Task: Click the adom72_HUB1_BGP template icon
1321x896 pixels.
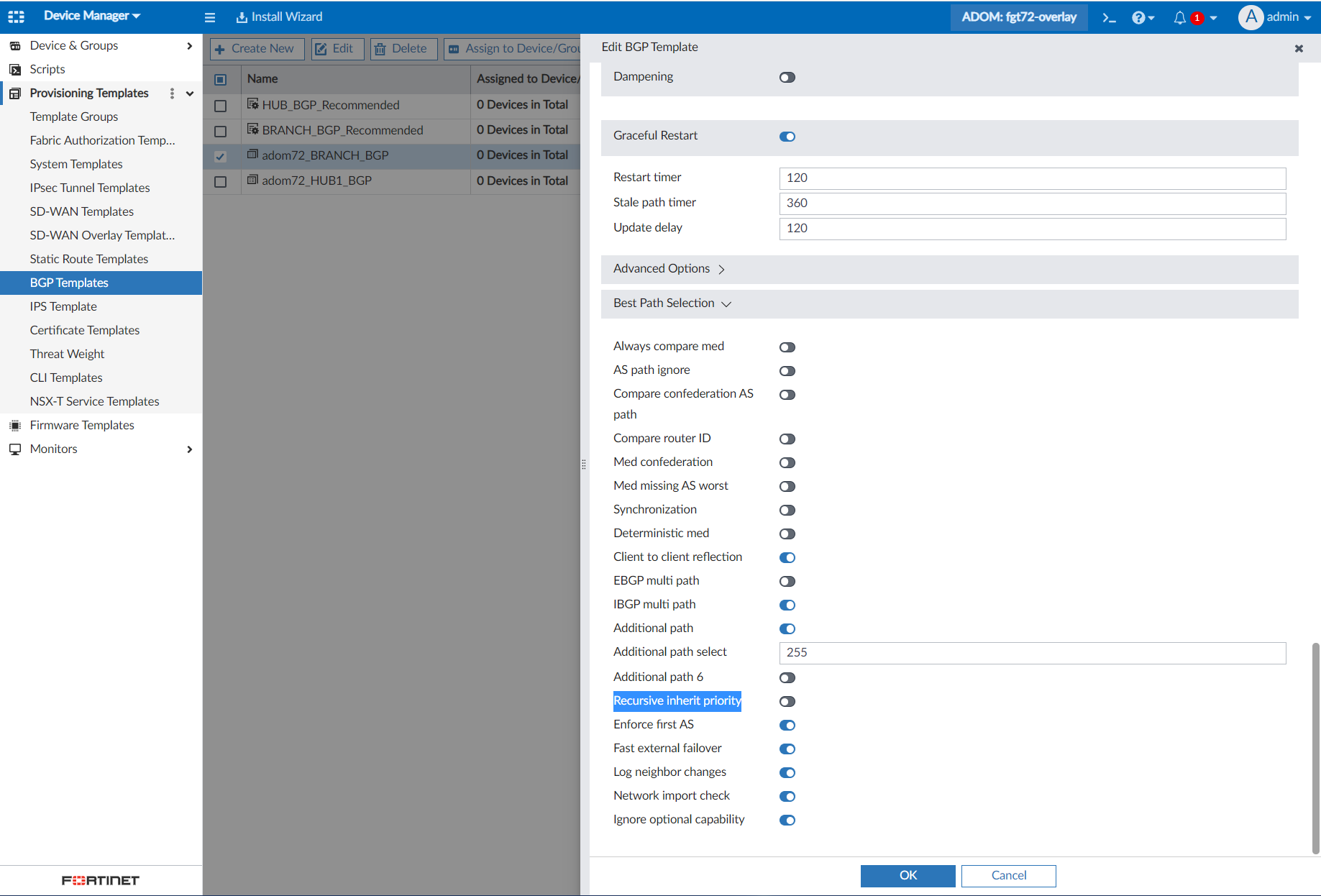Action: 252,180
